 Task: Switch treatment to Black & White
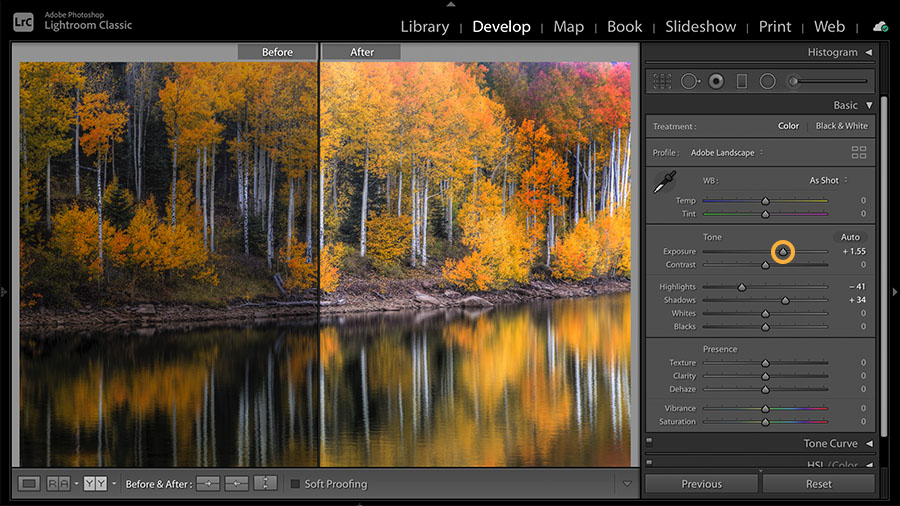pos(841,126)
